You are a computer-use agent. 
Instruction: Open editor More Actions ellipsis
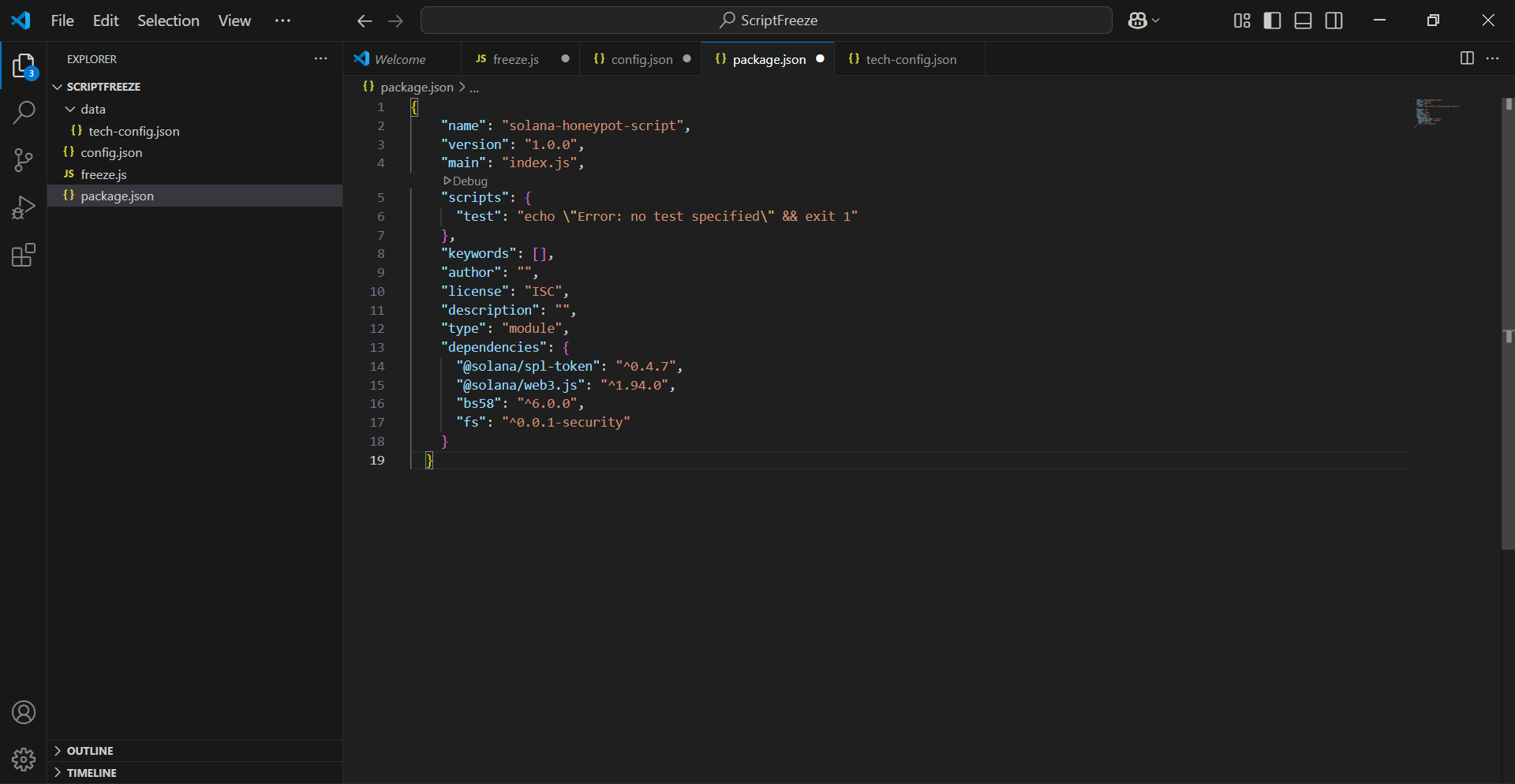pos(1493,58)
